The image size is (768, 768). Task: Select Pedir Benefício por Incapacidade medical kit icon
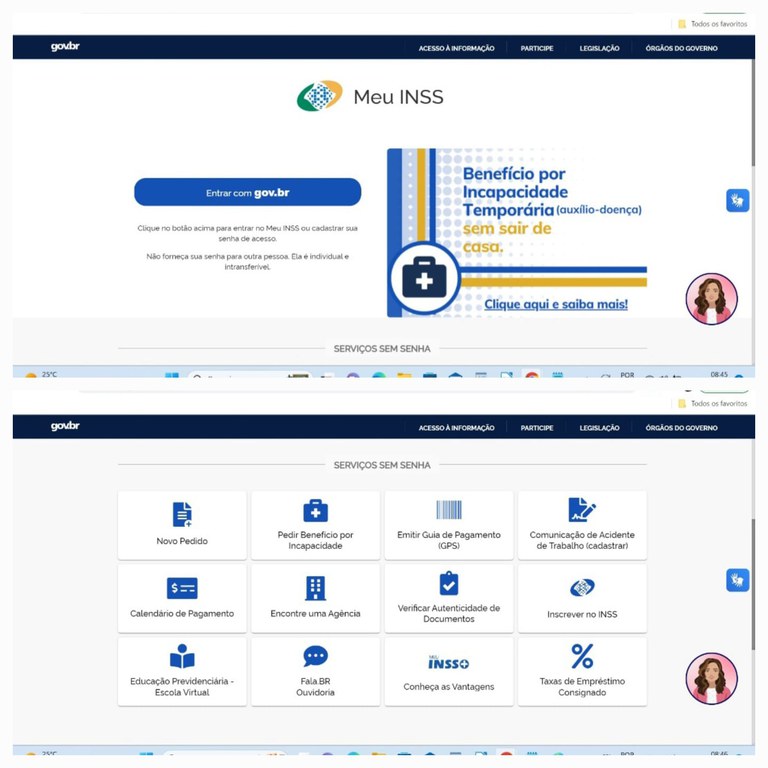pos(315,510)
